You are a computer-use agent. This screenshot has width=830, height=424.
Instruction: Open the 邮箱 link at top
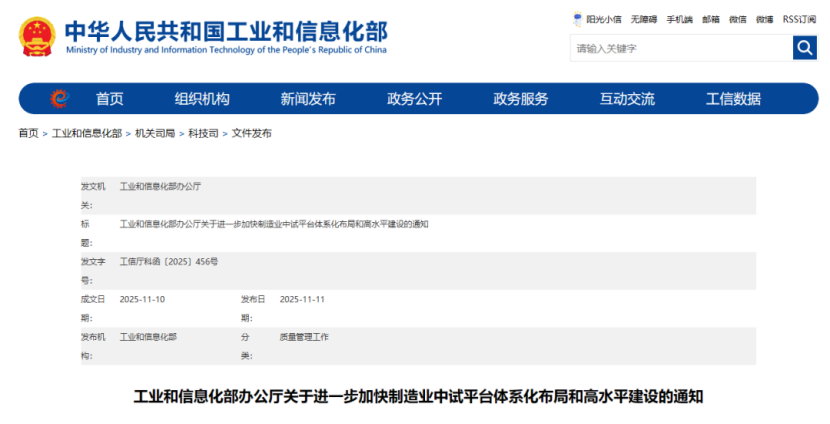point(711,19)
